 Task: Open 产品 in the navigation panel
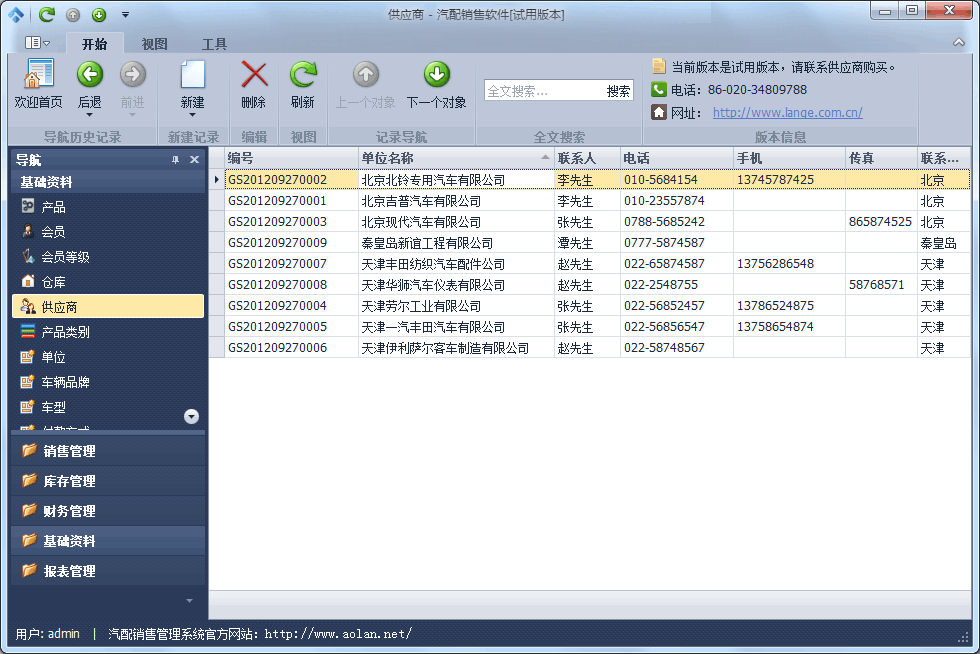[x=54, y=207]
